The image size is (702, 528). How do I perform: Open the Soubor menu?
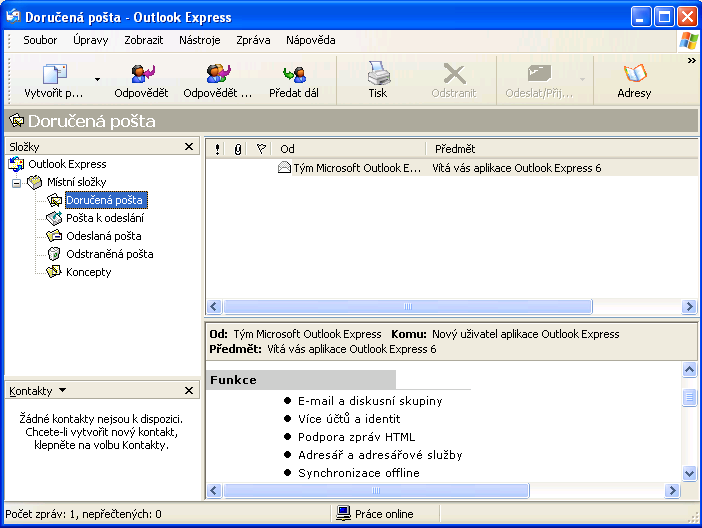coord(40,40)
